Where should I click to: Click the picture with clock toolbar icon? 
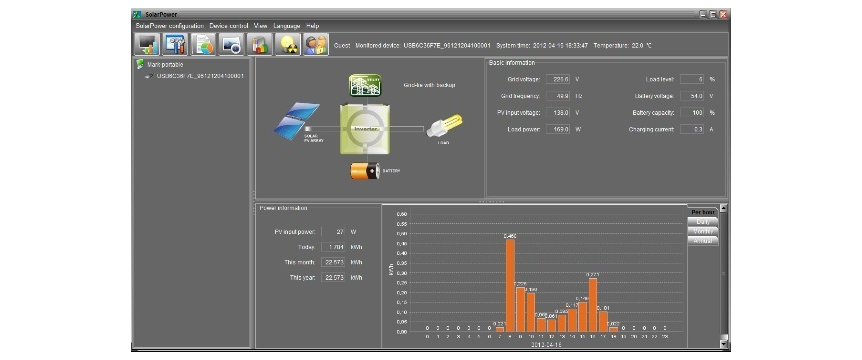pyautogui.click(x=231, y=45)
